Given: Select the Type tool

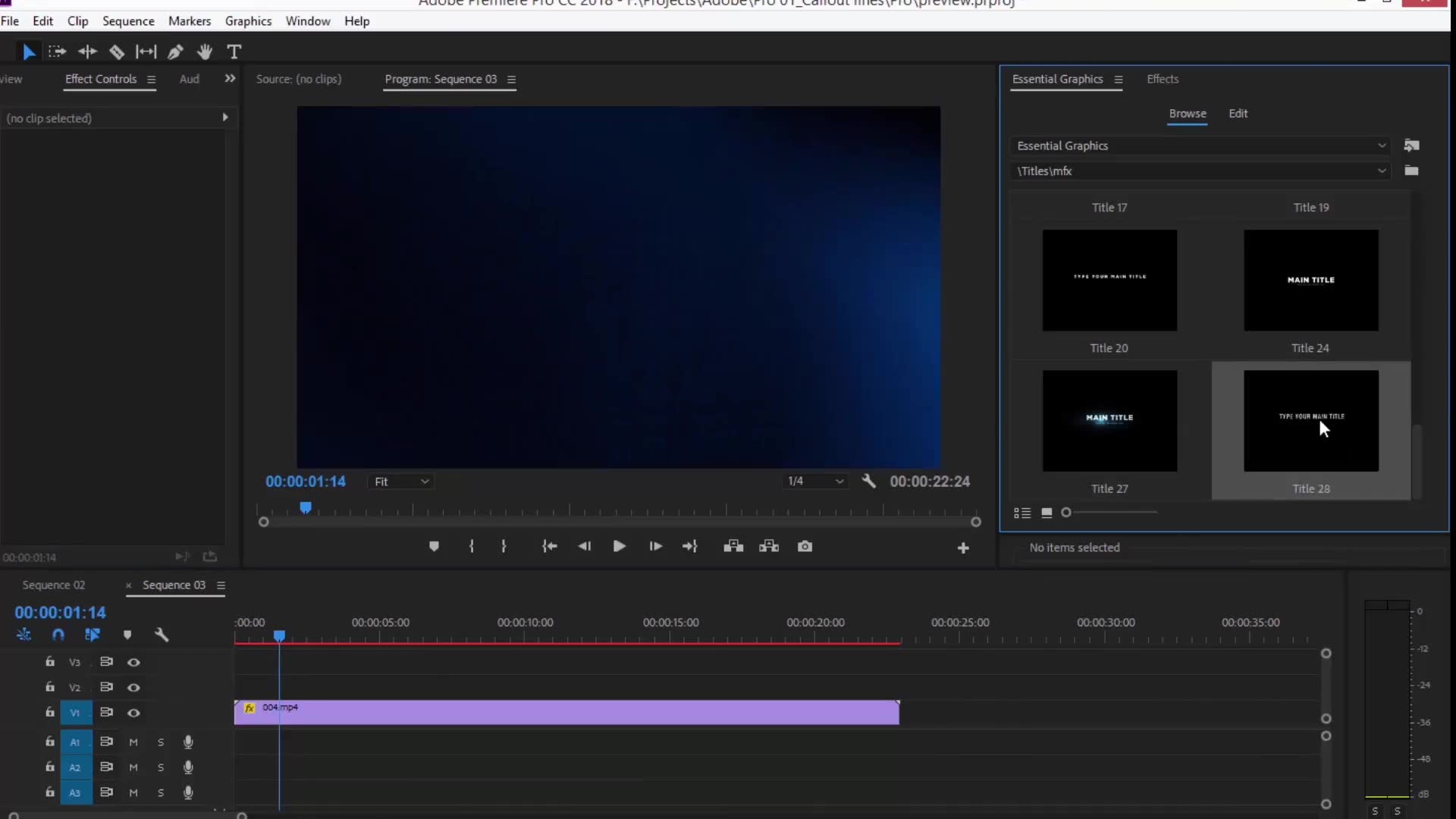Looking at the screenshot, I should (234, 52).
